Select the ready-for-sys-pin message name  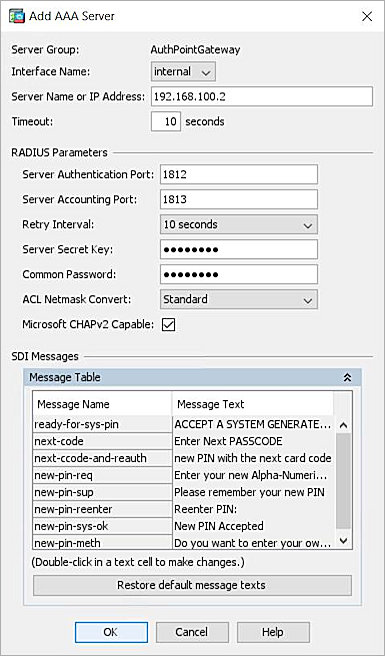pos(102,425)
